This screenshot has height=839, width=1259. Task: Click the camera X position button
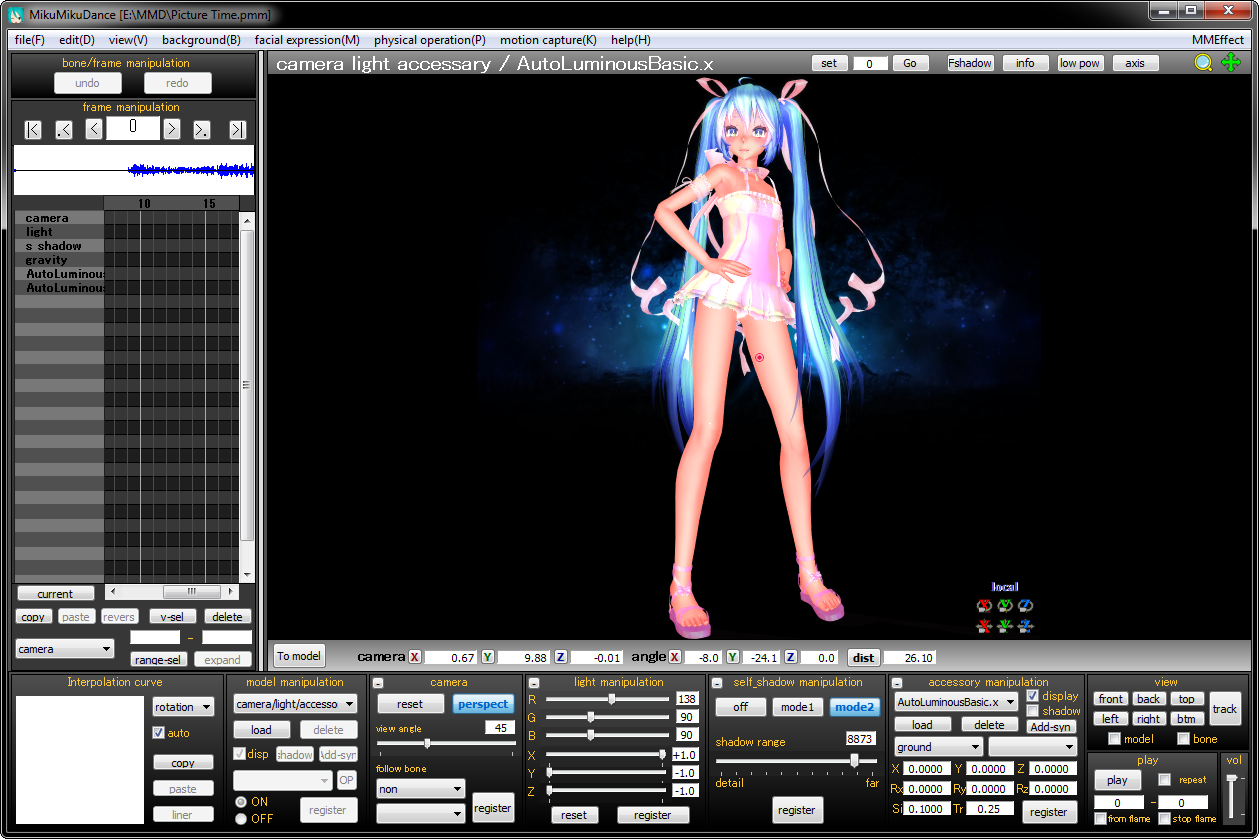(x=415, y=657)
